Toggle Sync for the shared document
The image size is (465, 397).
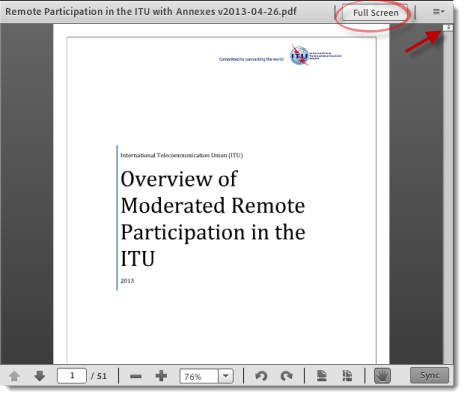pos(429,375)
